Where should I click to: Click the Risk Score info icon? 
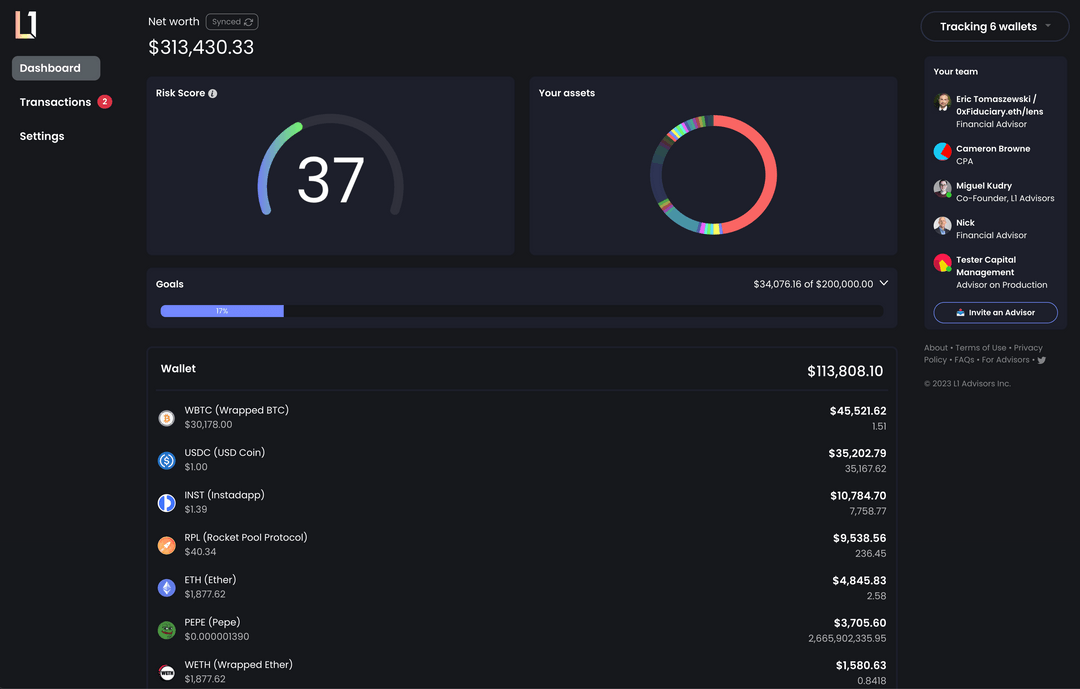tap(213, 94)
